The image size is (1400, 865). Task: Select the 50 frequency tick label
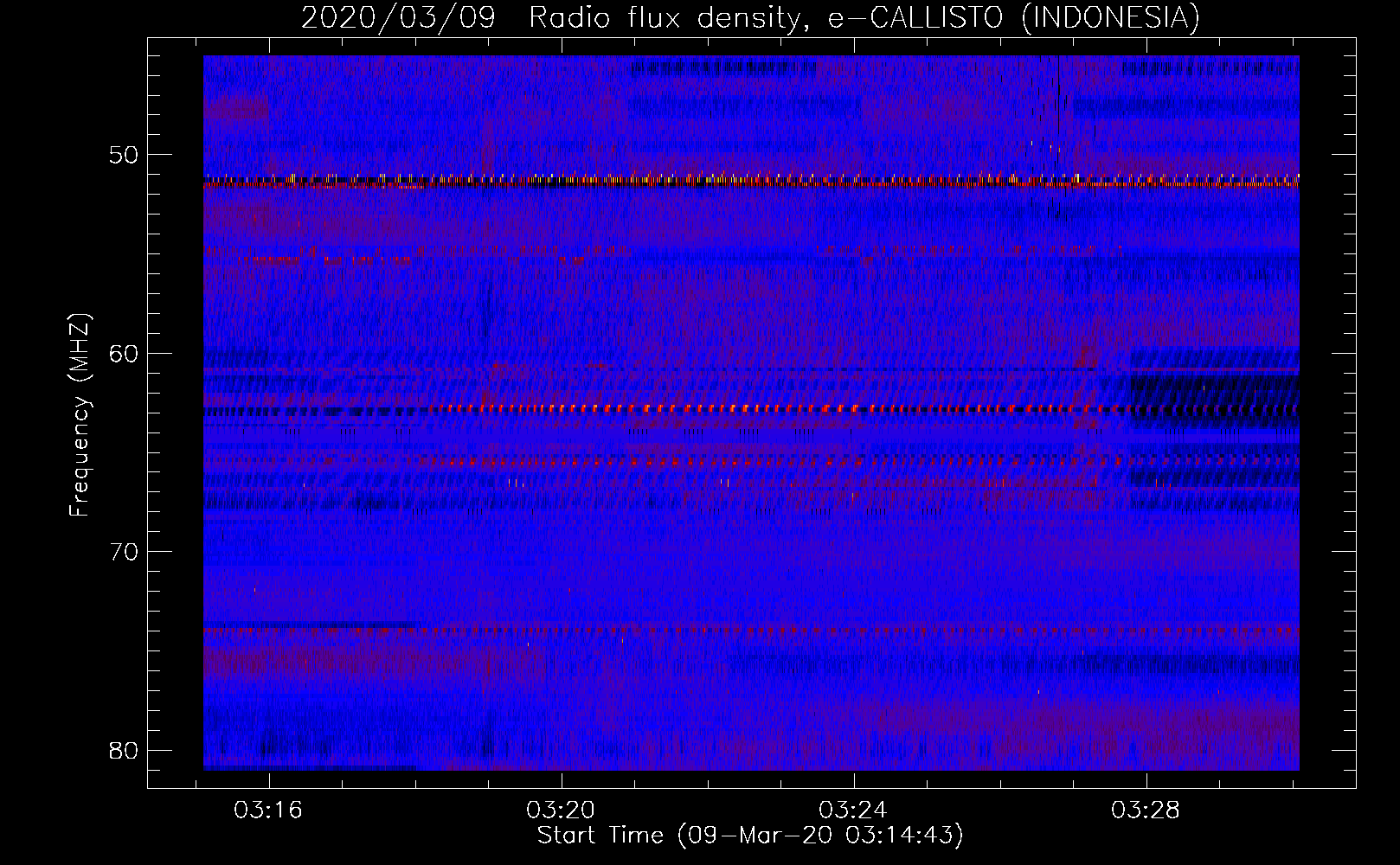point(125,155)
